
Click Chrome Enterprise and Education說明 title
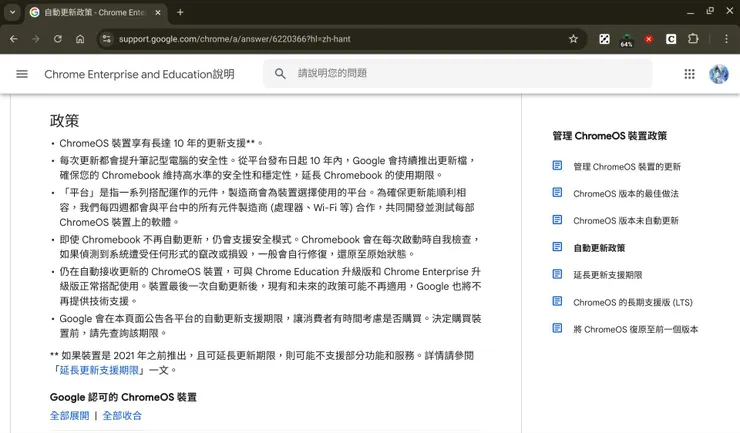139,74
